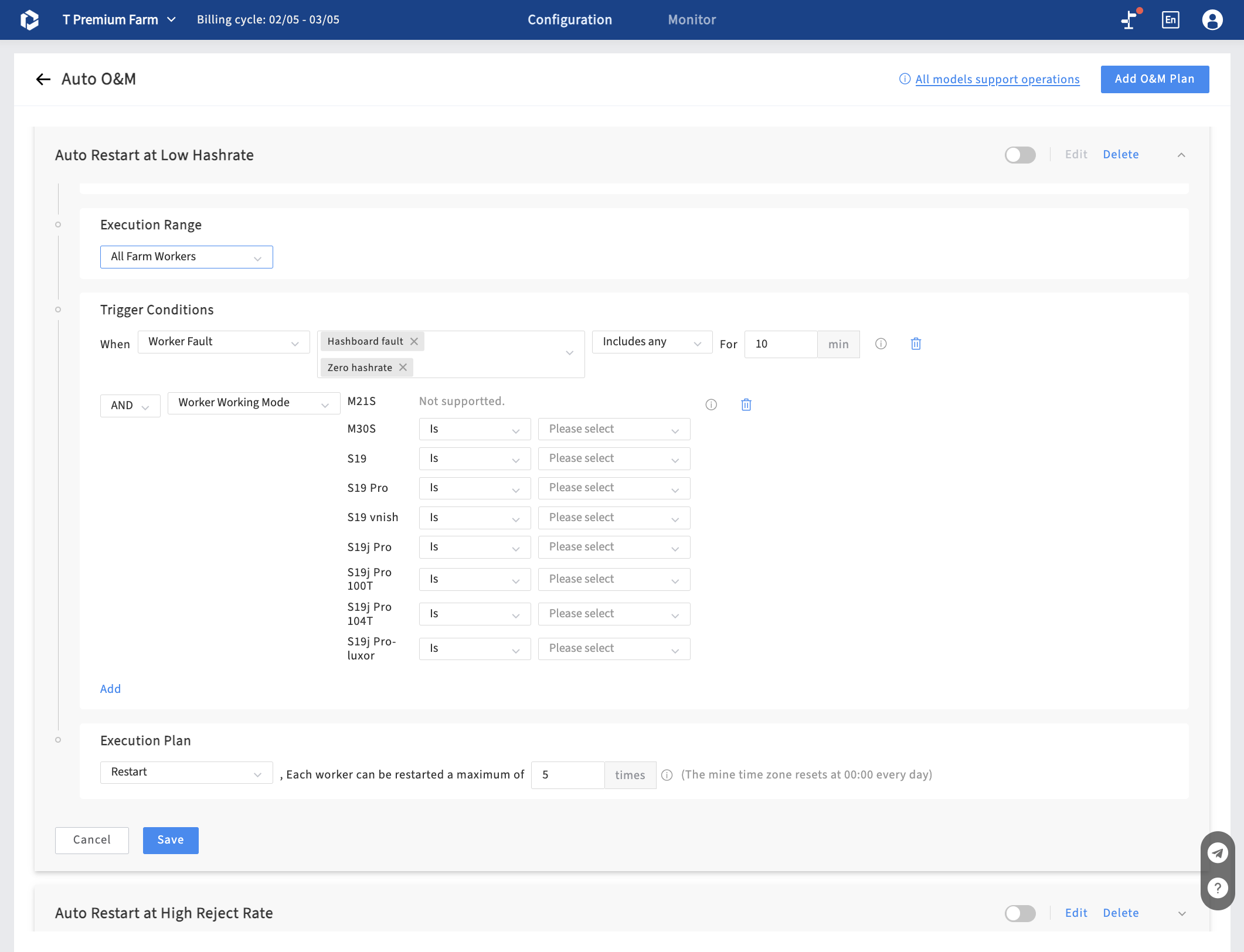This screenshot has height=952, width=1244.
Task: Open the user account avatar menu
Action: coord(1212,20)
